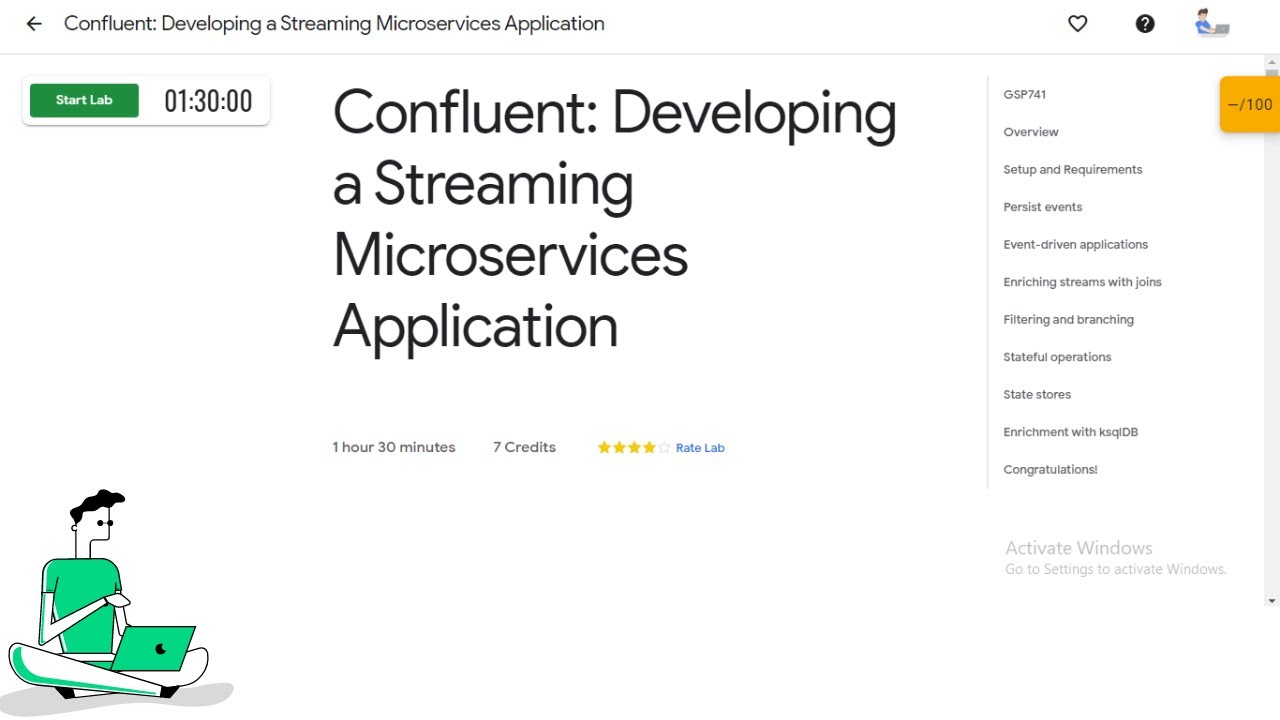
Task: Go to Setup and Requirements section
Action: (1073, 169)
